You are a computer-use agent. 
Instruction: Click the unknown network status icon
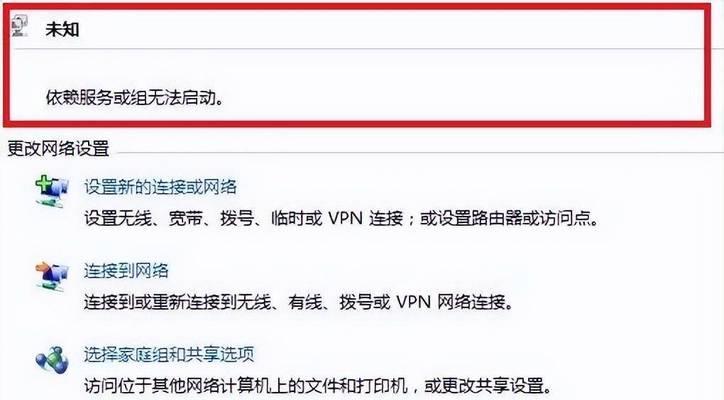(19, 25)
